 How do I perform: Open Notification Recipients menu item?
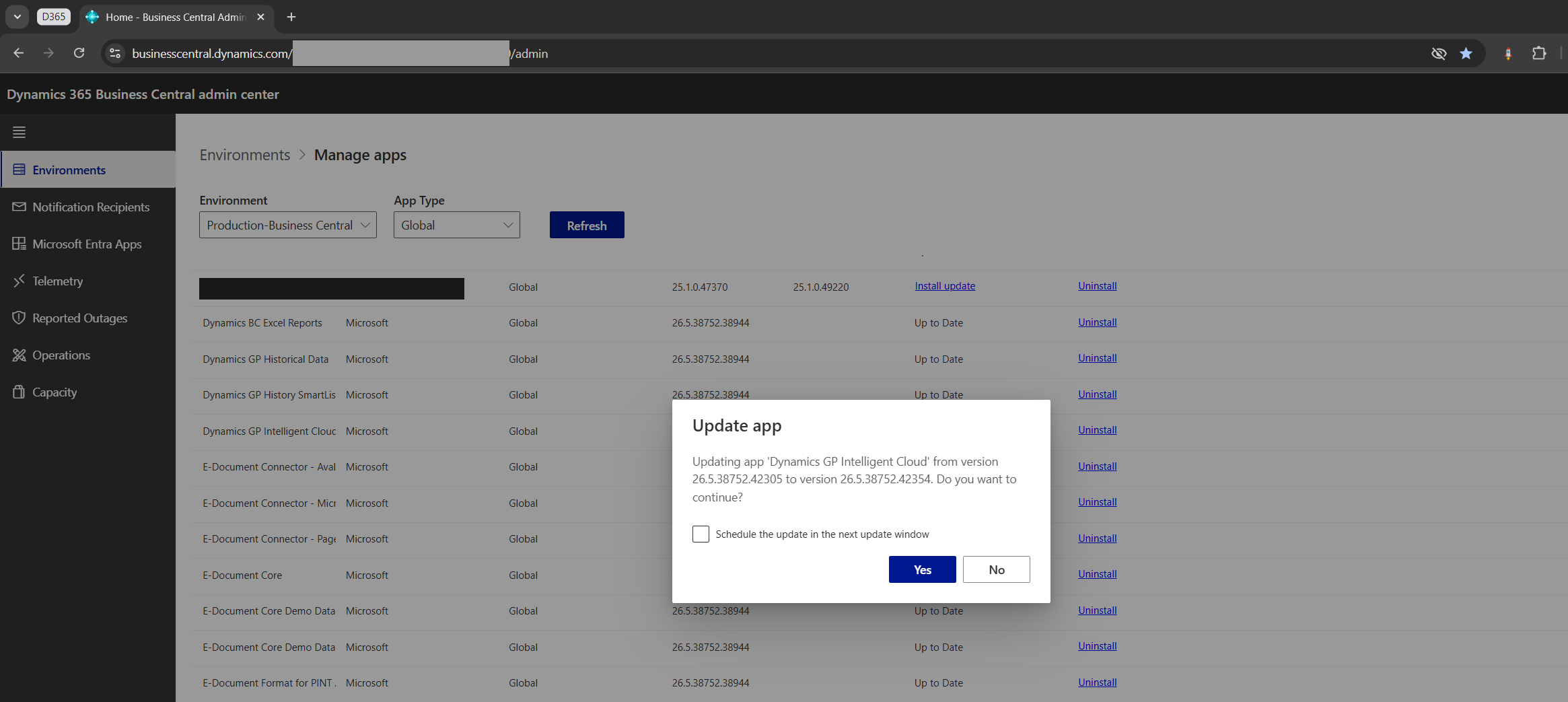tap(87, 207)
